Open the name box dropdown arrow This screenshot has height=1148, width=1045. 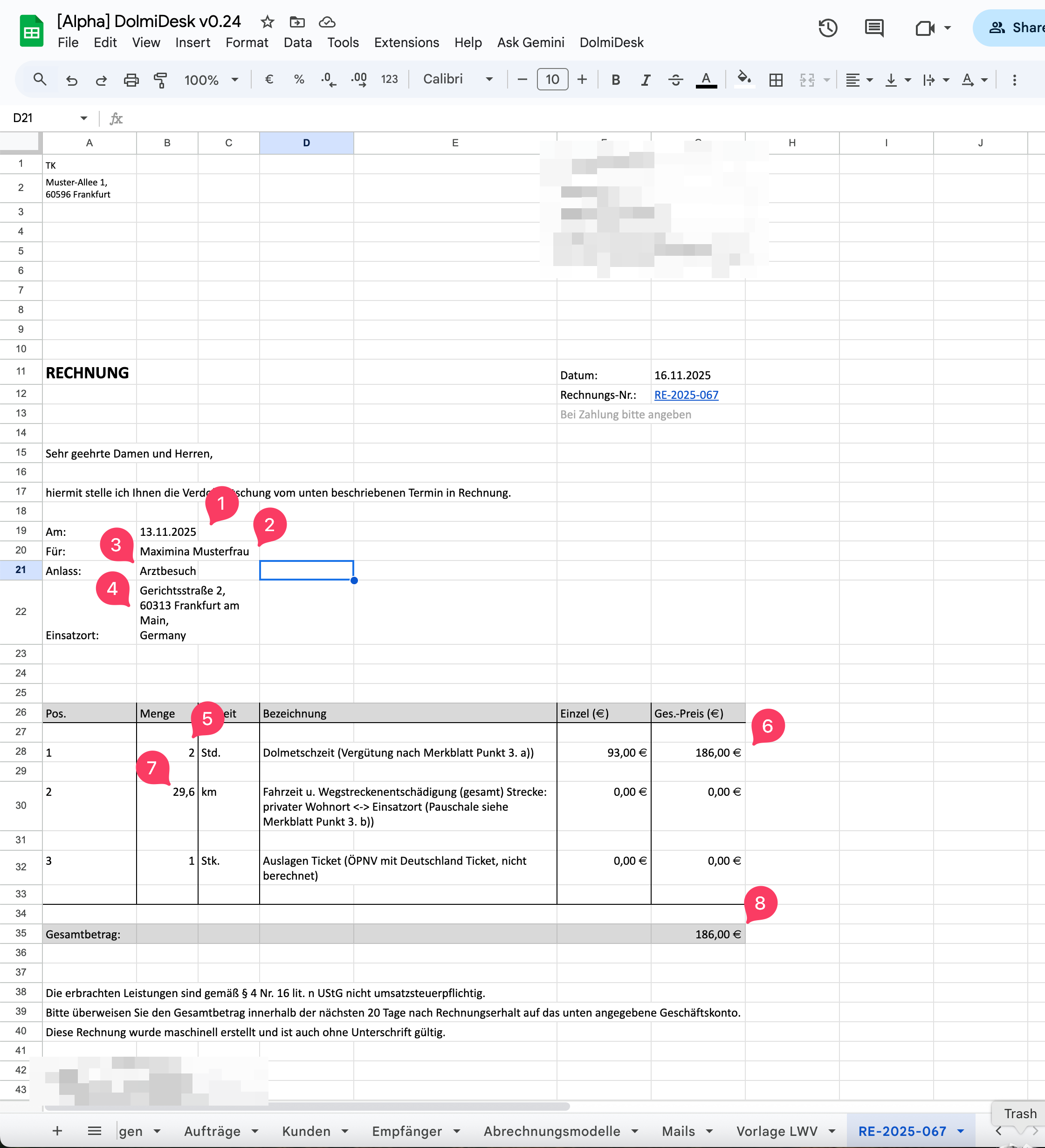pos(84,118)
